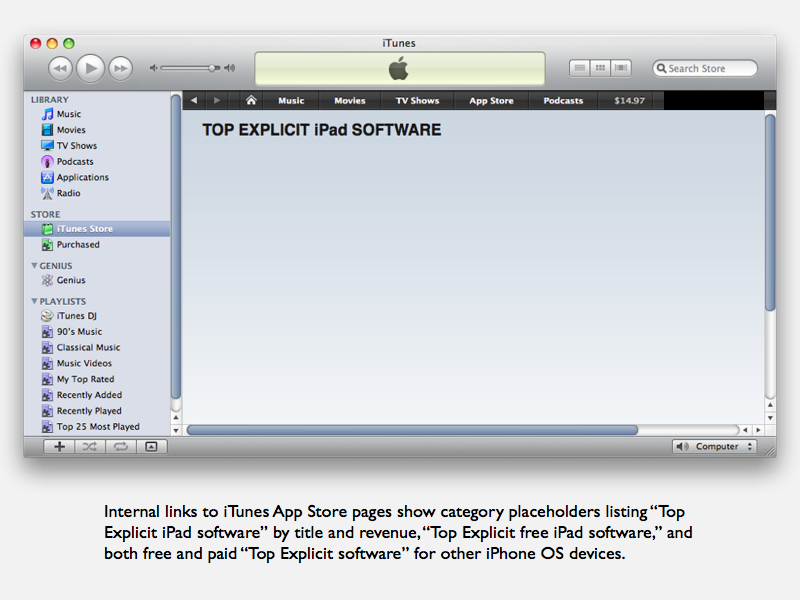The height and width of the screenshot is (600, 800).
Task: Open the Podcasts store tab
Action: [x=563, y=101]
